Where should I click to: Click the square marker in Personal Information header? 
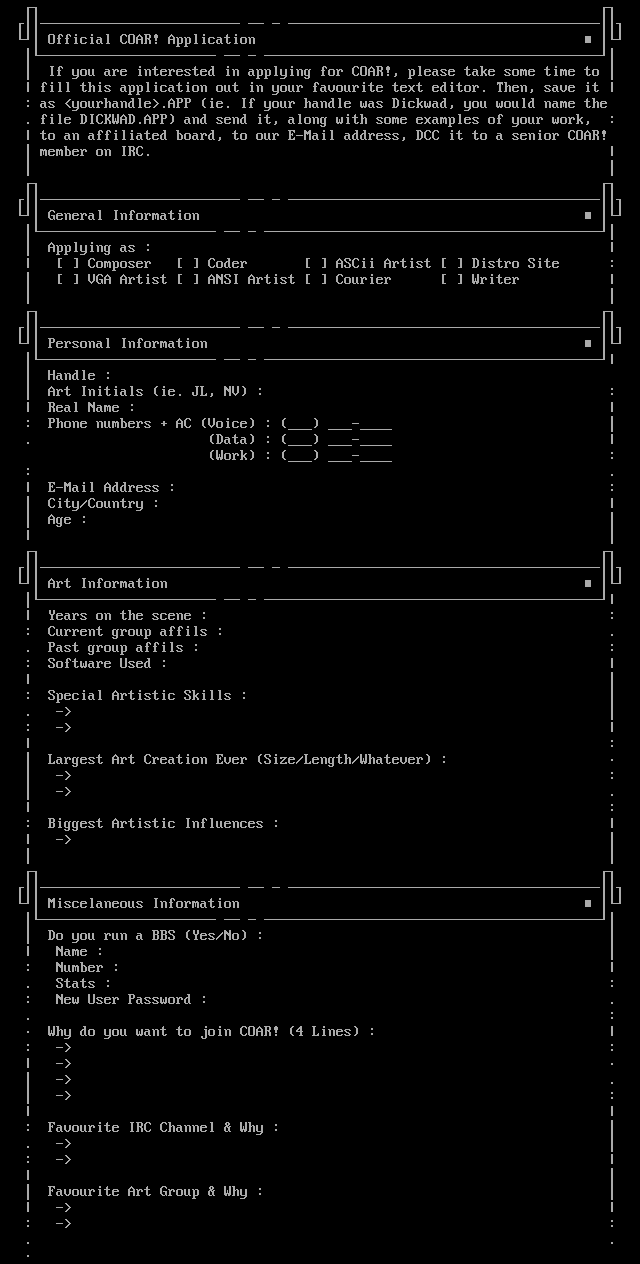[588, 344]
